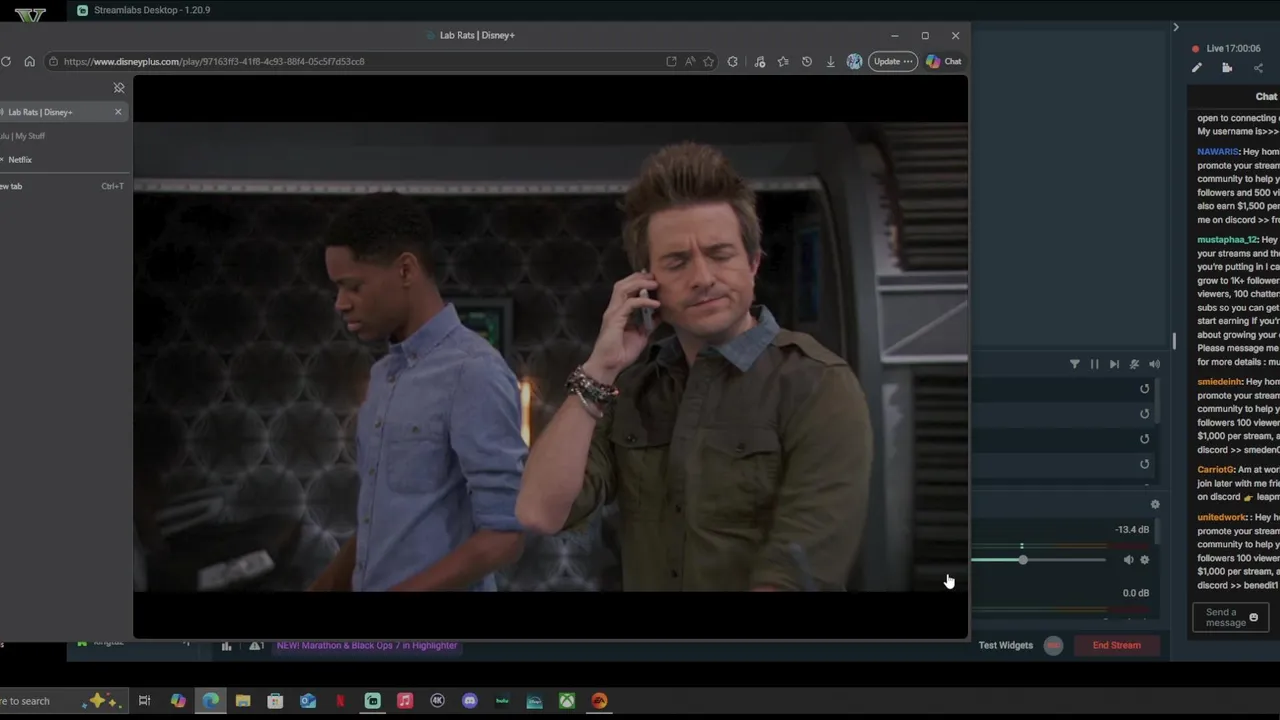The width and height of the screenshot is (1280, 720).
Task: Click the Disney+ video player
Action: [x=550, y=357]
